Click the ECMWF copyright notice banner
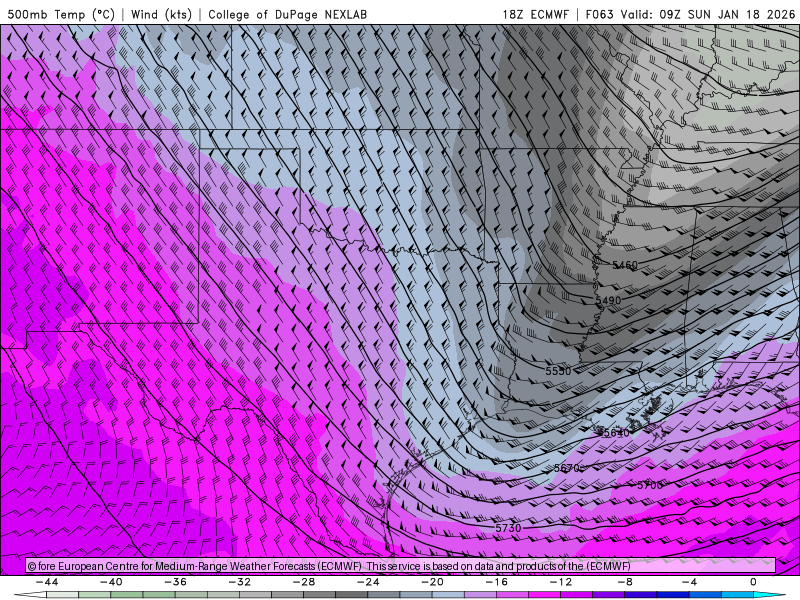The width and height of the screenshot is (800, 600). coord(401,566)
